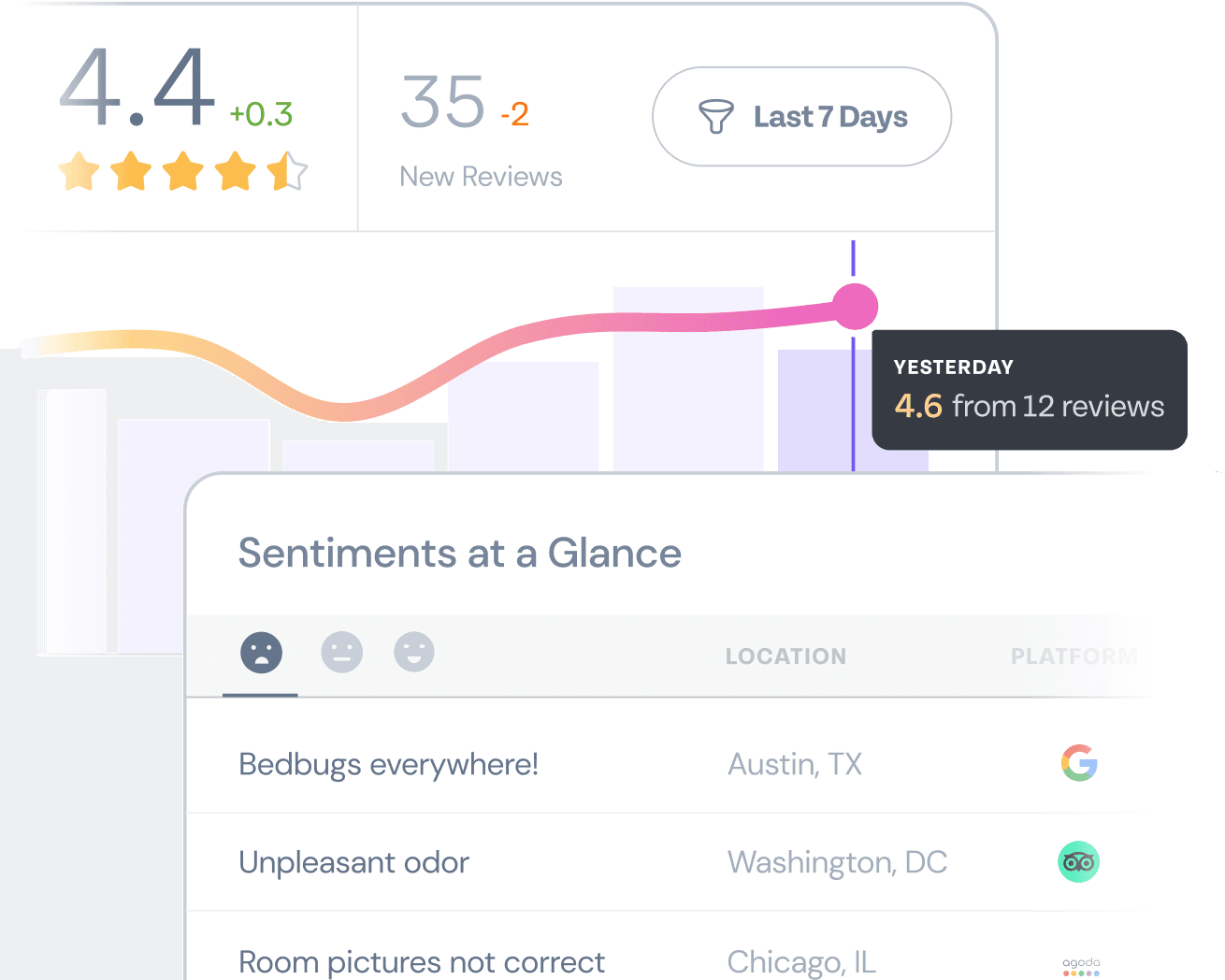Open the "Unpleasant odor" review
Viewport: 1225px width, 980px height.
[353, 862]
